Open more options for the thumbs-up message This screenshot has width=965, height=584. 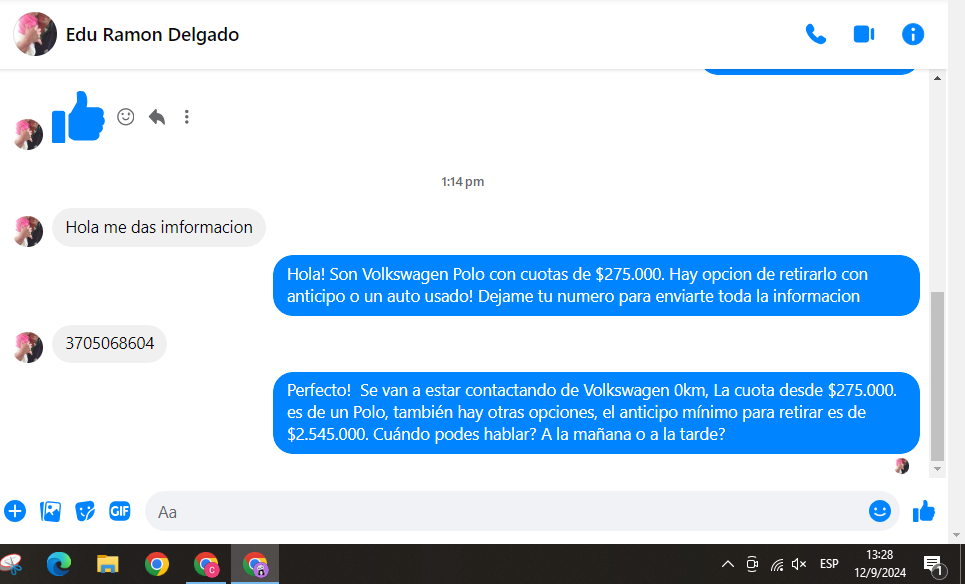(186, 117)
